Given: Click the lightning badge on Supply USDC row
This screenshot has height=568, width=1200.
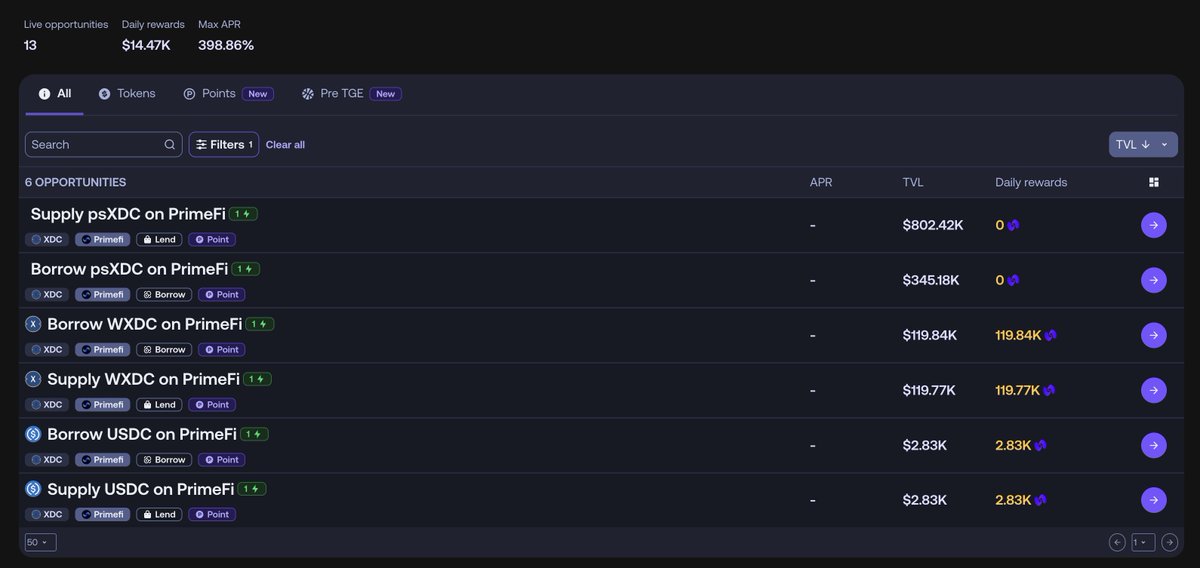Looking at the screenshot, I should click(252, 489).
